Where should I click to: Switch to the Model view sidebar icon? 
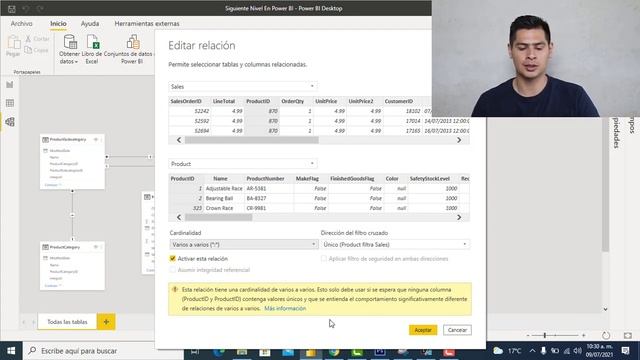[x=10, y=122]
